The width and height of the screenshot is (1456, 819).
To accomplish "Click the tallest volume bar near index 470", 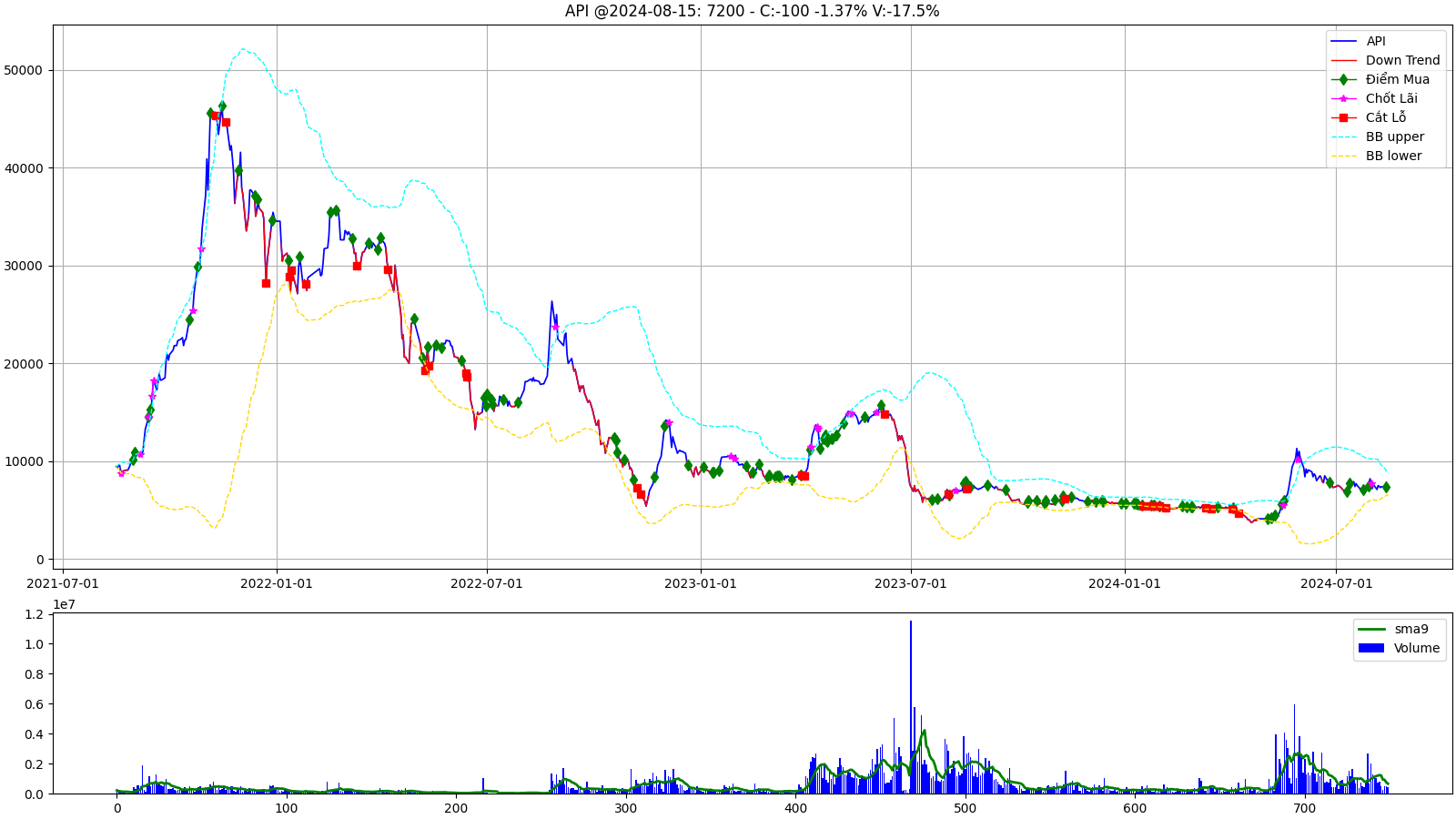I will tap(910, 707).
